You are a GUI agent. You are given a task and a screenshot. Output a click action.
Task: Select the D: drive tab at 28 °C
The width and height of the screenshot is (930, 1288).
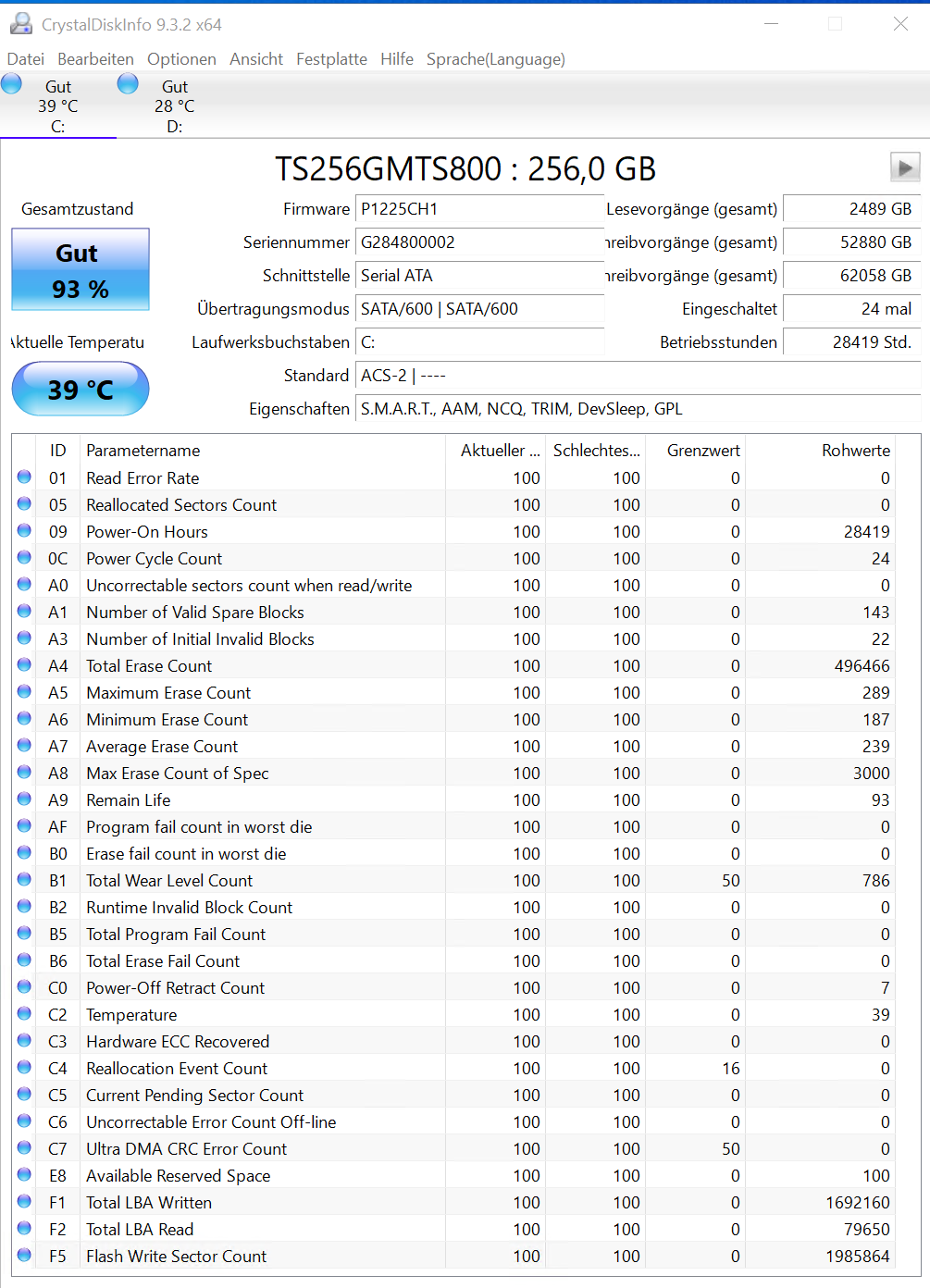pos(175,105)
